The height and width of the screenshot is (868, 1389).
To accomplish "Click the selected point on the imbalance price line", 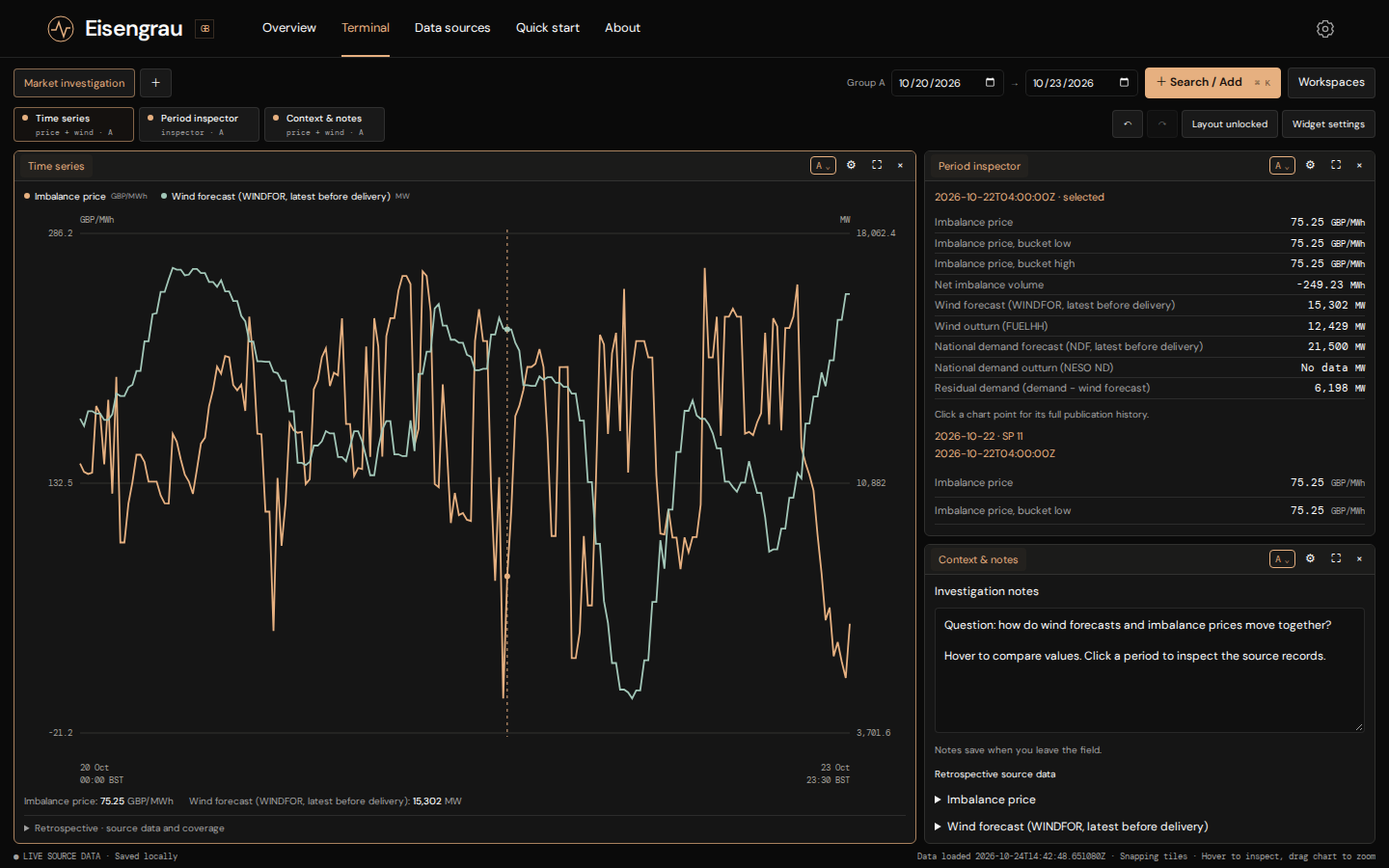I will click(x=507, y=577).
